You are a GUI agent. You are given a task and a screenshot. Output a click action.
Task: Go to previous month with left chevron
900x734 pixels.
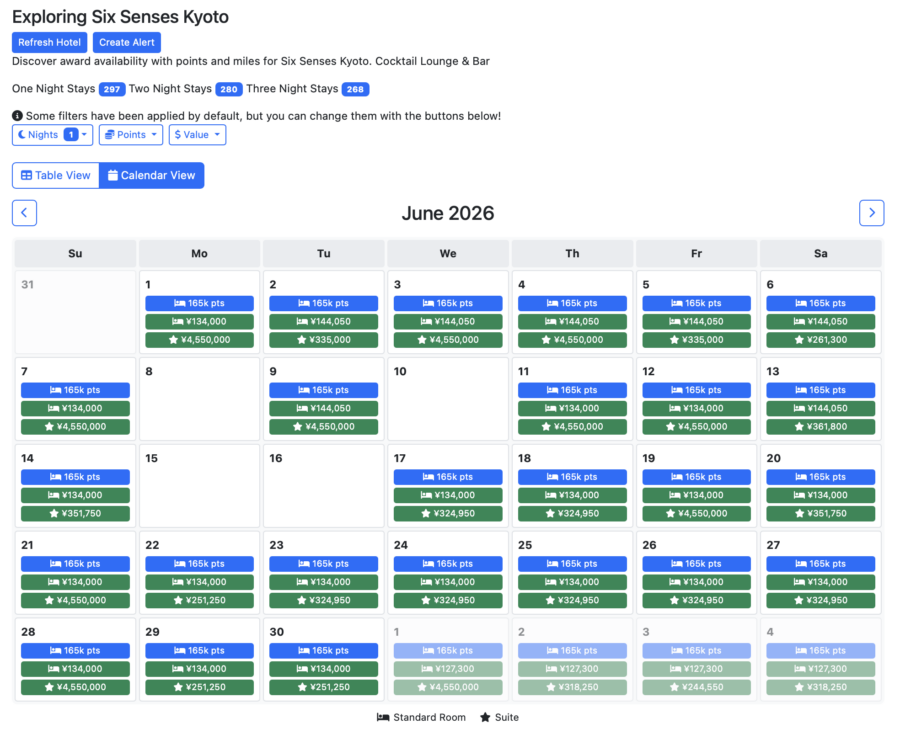pos(24,213)
